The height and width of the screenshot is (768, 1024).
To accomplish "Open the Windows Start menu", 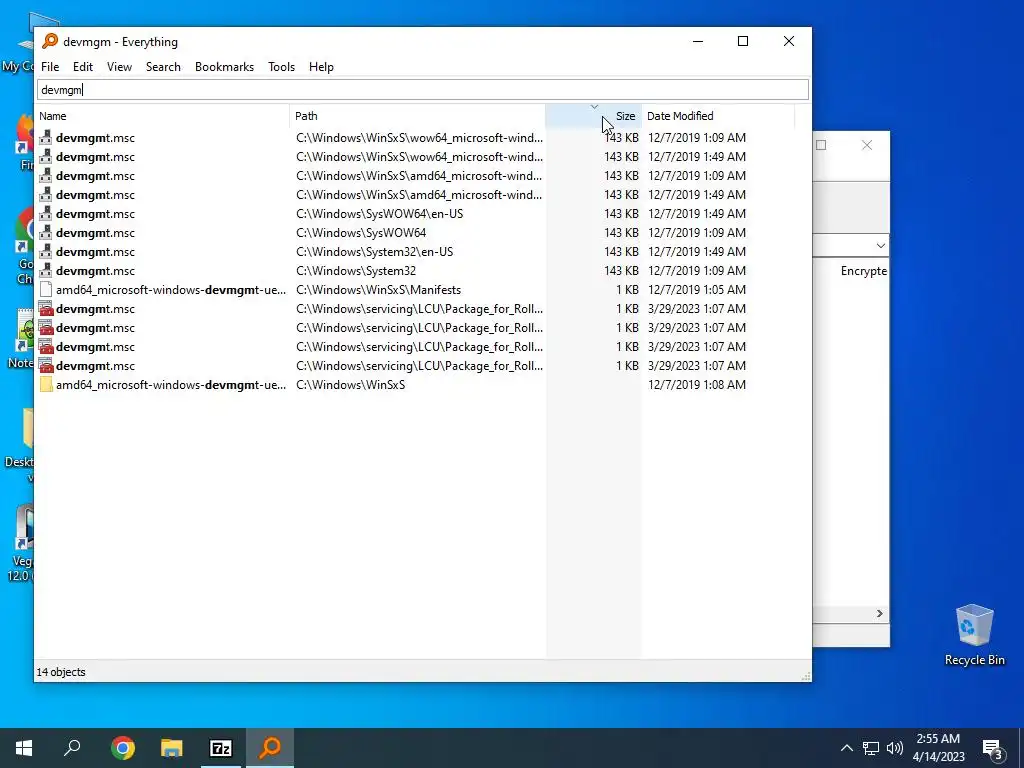I will (24, 748).
